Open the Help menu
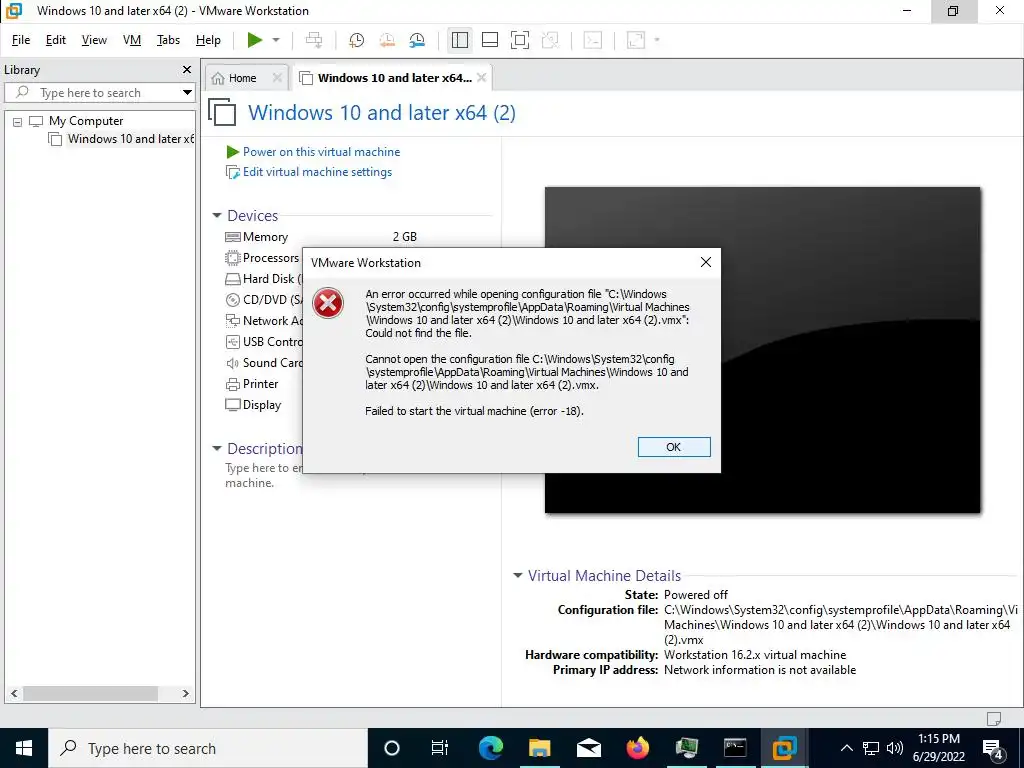The width and height of the screenshot is (1024, 768). click(x=208, y=40)
